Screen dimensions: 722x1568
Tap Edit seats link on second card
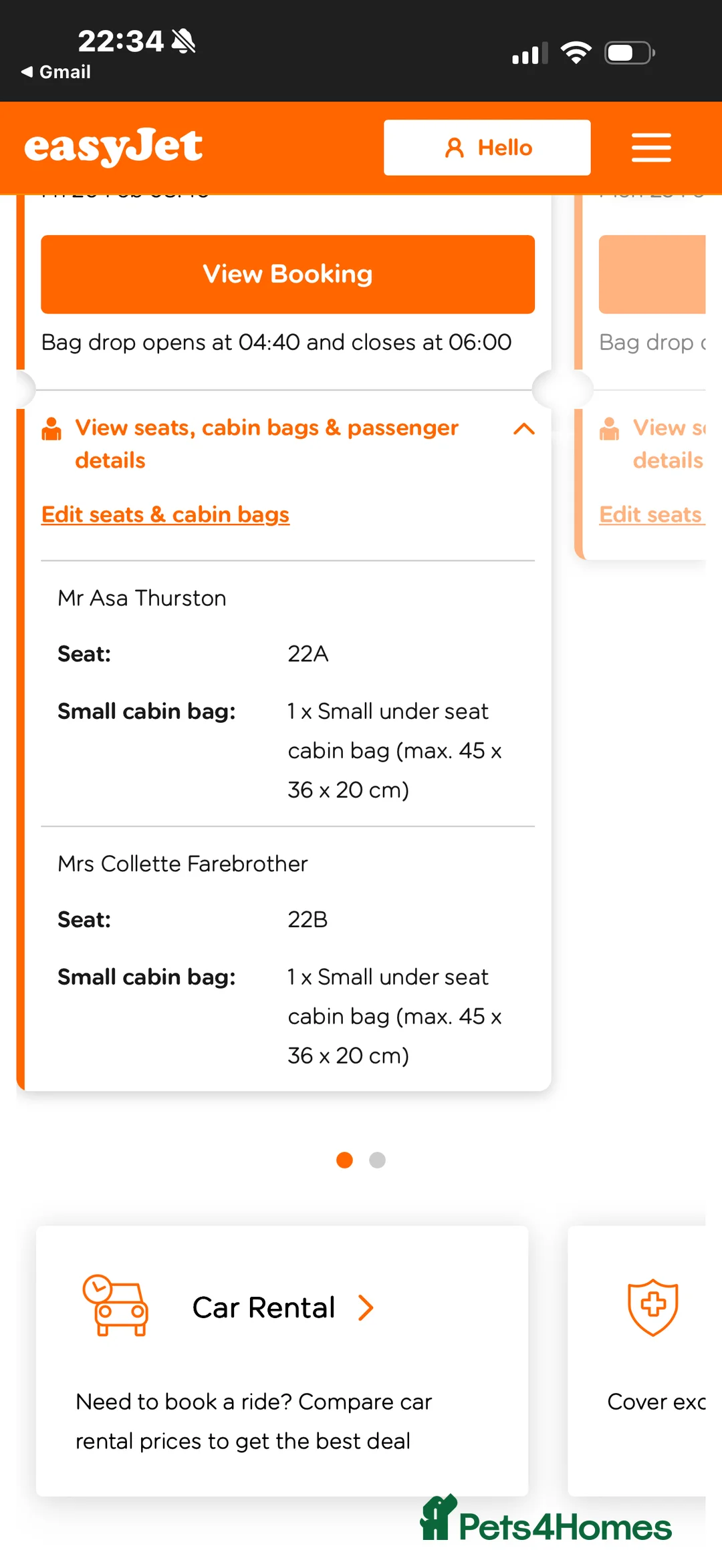650,514
